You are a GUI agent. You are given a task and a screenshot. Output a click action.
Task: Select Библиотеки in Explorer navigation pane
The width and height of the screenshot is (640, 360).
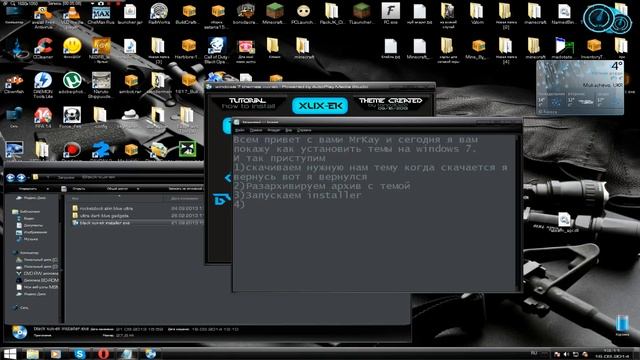click(x=27, y=212)
